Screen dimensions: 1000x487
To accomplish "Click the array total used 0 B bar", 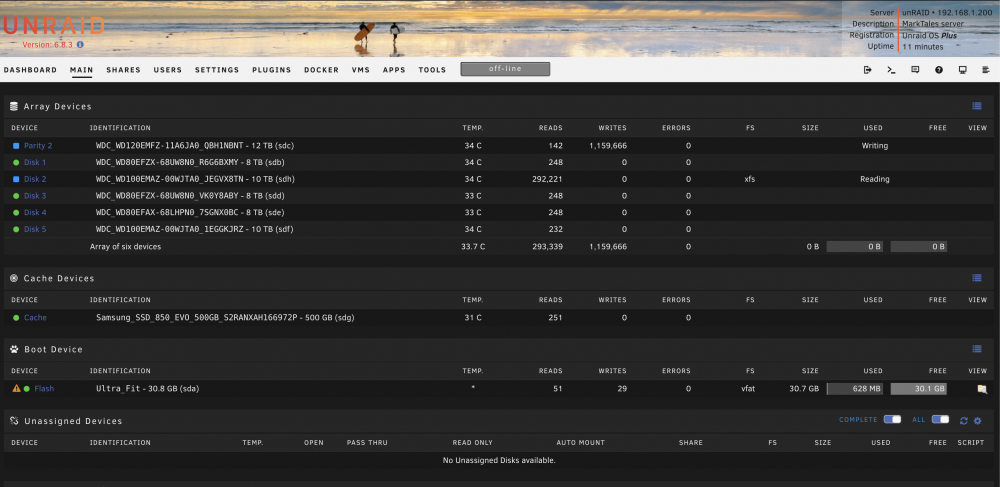I will [855, 247].
